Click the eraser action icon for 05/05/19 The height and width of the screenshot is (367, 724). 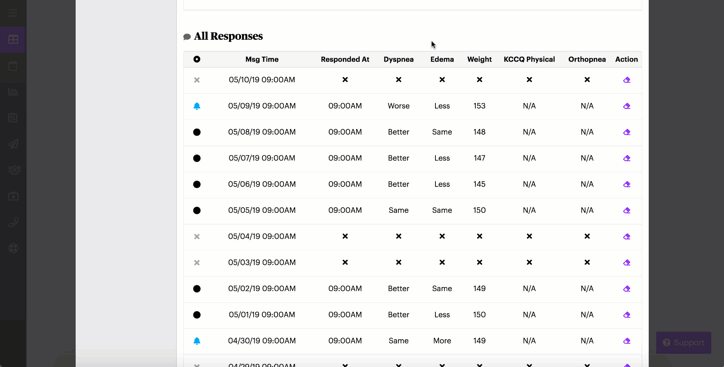point(627,210)
